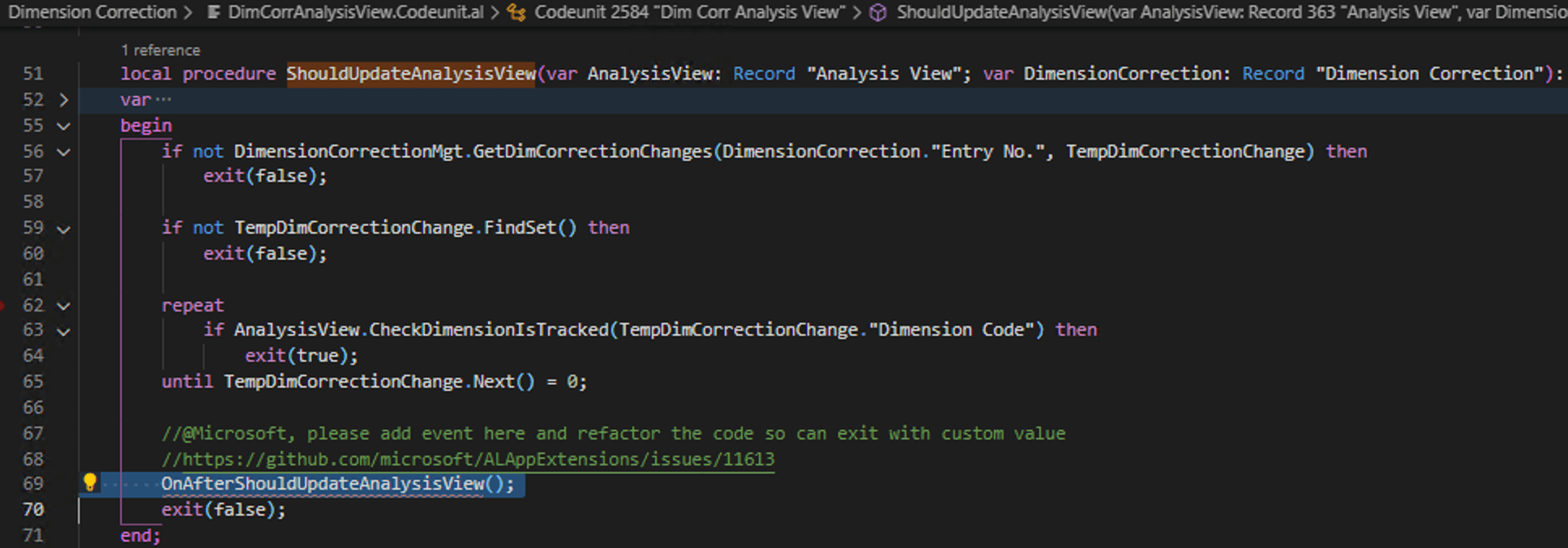Click GetDimCorrectionChanges method call
The image size is (1568, 548).
pyautogui.click(x=592, y=152)
